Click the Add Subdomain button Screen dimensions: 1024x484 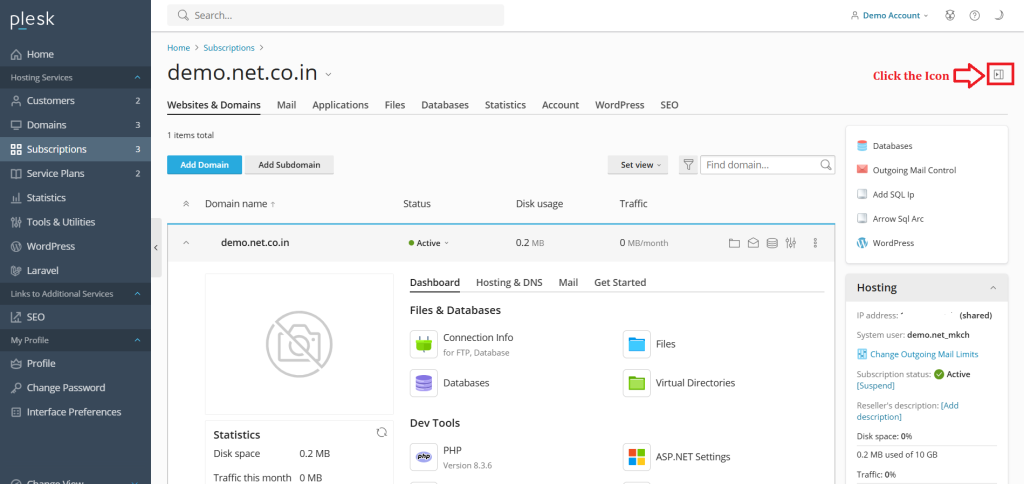289,165
